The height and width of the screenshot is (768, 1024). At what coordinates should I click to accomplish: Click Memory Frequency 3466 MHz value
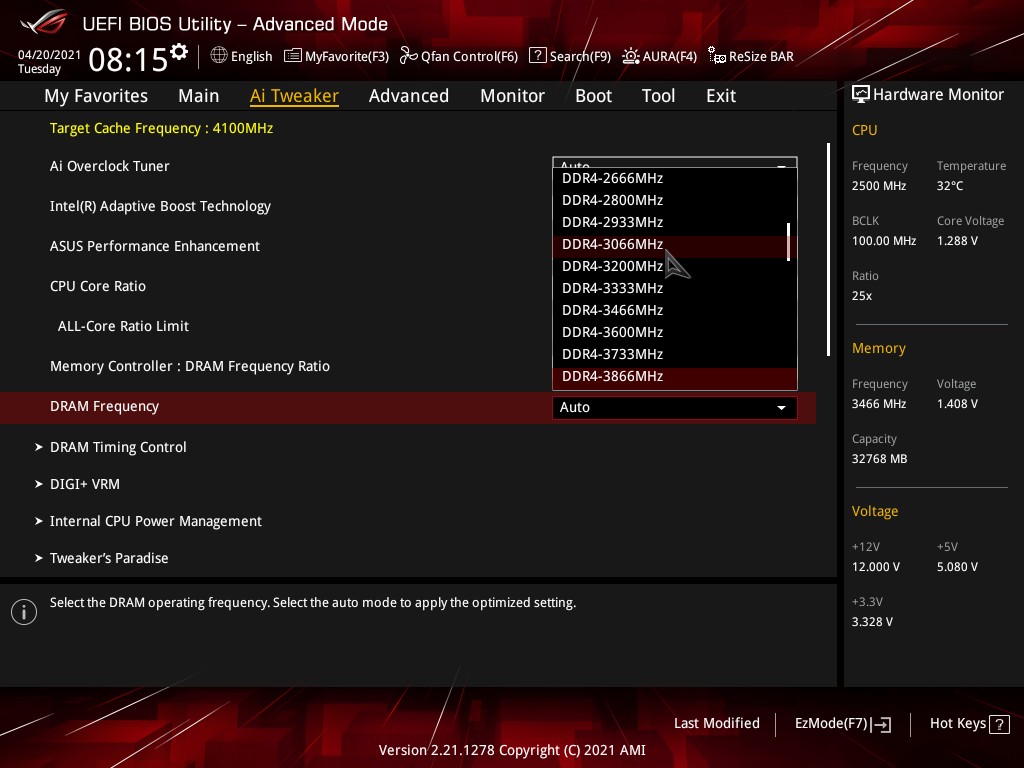coord(879,404)
